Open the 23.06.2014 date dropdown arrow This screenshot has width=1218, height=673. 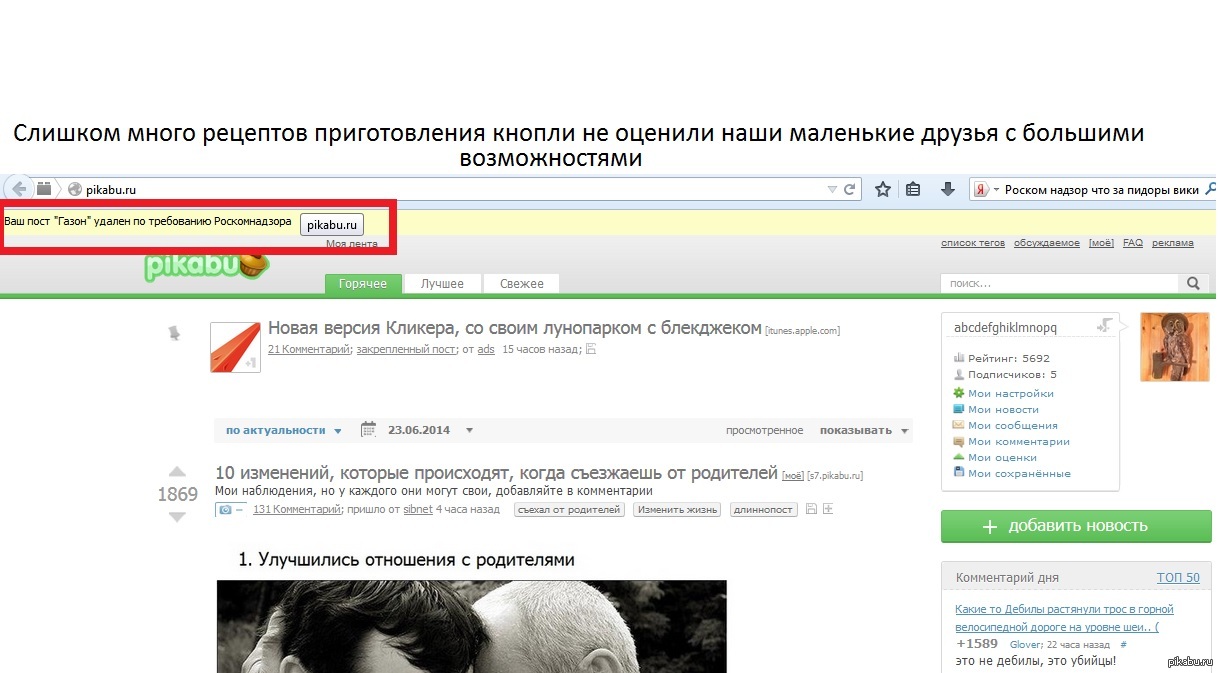[469, 431]
